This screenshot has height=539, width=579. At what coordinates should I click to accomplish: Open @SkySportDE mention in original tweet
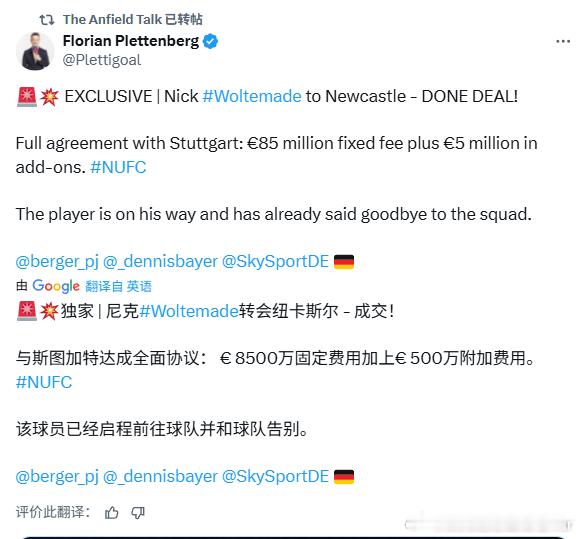click(275, 262)
